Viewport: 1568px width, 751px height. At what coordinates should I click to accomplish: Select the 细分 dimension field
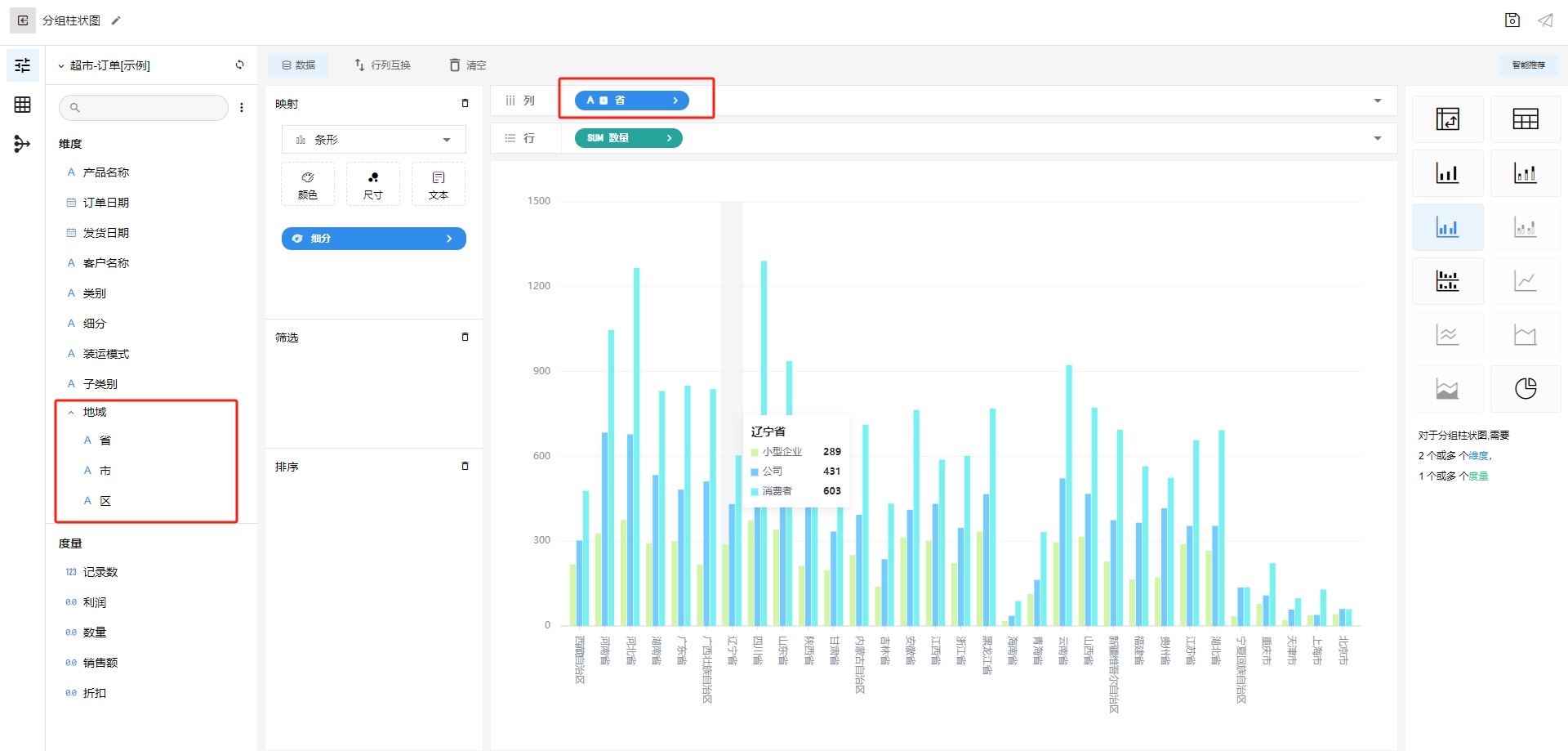point(95,324)
